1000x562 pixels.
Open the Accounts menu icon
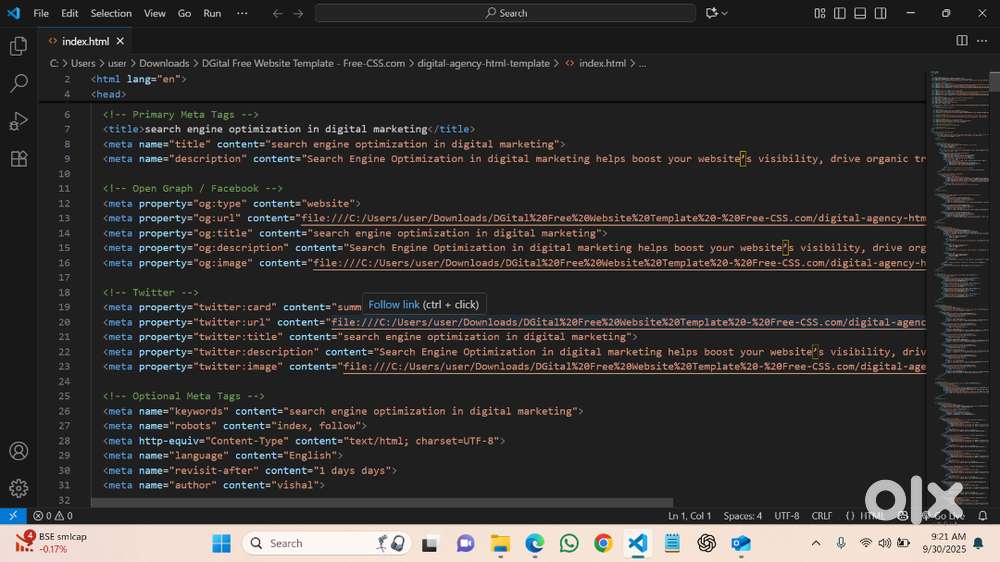[x=18, y=451]
